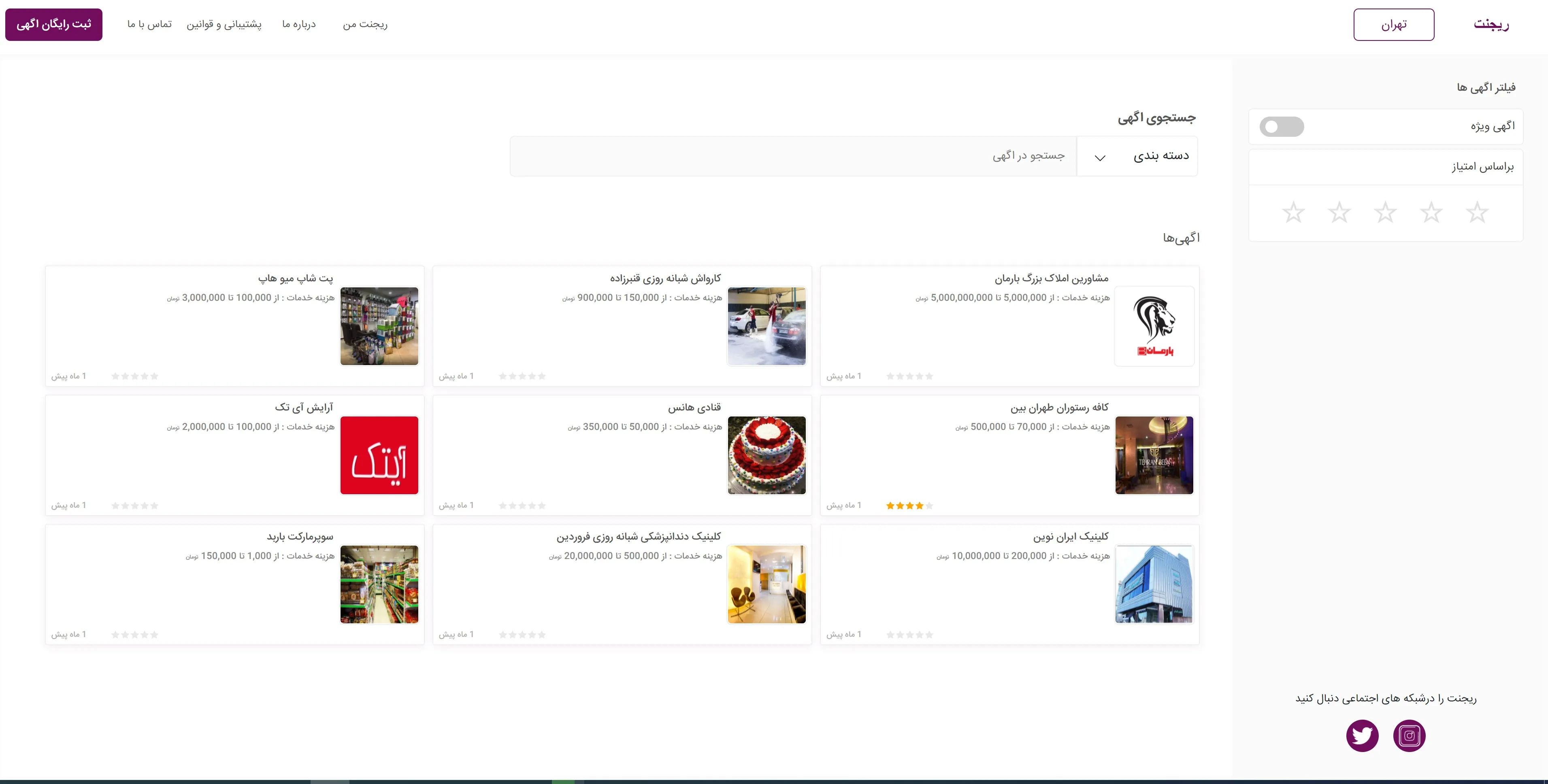Screen dimensions: 1548x784
Task: Open the Instagram social icon
Action: click(1409, 735)
